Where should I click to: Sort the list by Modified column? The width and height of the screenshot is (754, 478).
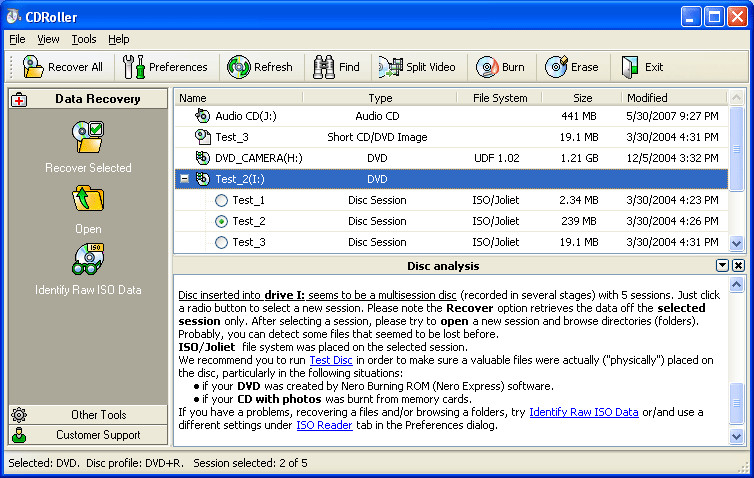pos(675,98)
